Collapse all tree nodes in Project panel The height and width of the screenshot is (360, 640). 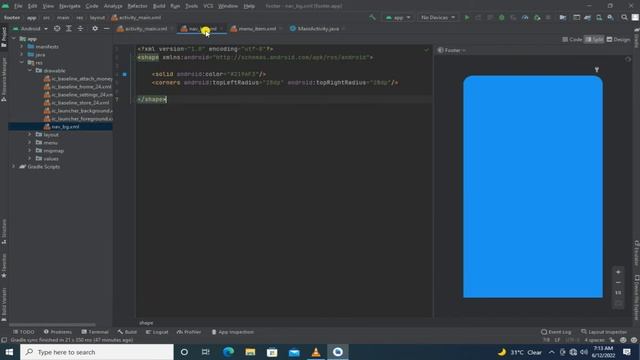point(80,29)
